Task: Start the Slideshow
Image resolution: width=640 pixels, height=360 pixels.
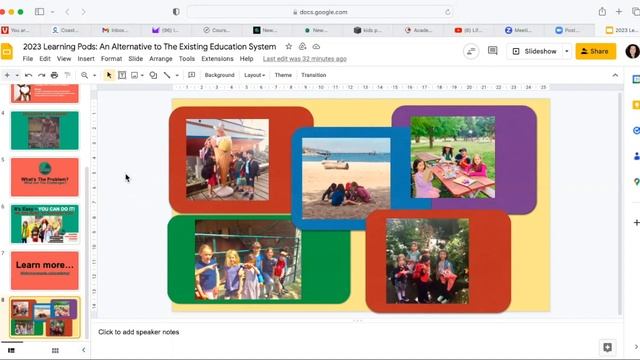Action: pos(534,51)
